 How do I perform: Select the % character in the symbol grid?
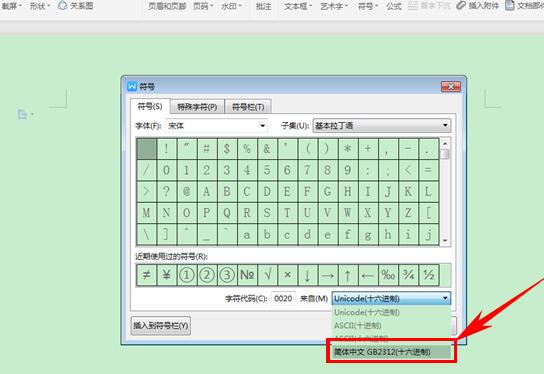247,149
